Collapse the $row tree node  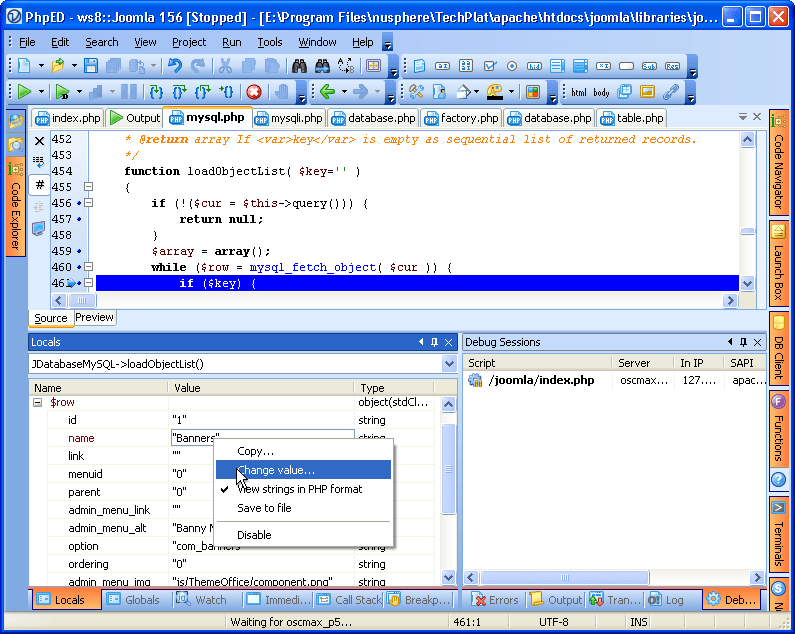coord(38,403)
